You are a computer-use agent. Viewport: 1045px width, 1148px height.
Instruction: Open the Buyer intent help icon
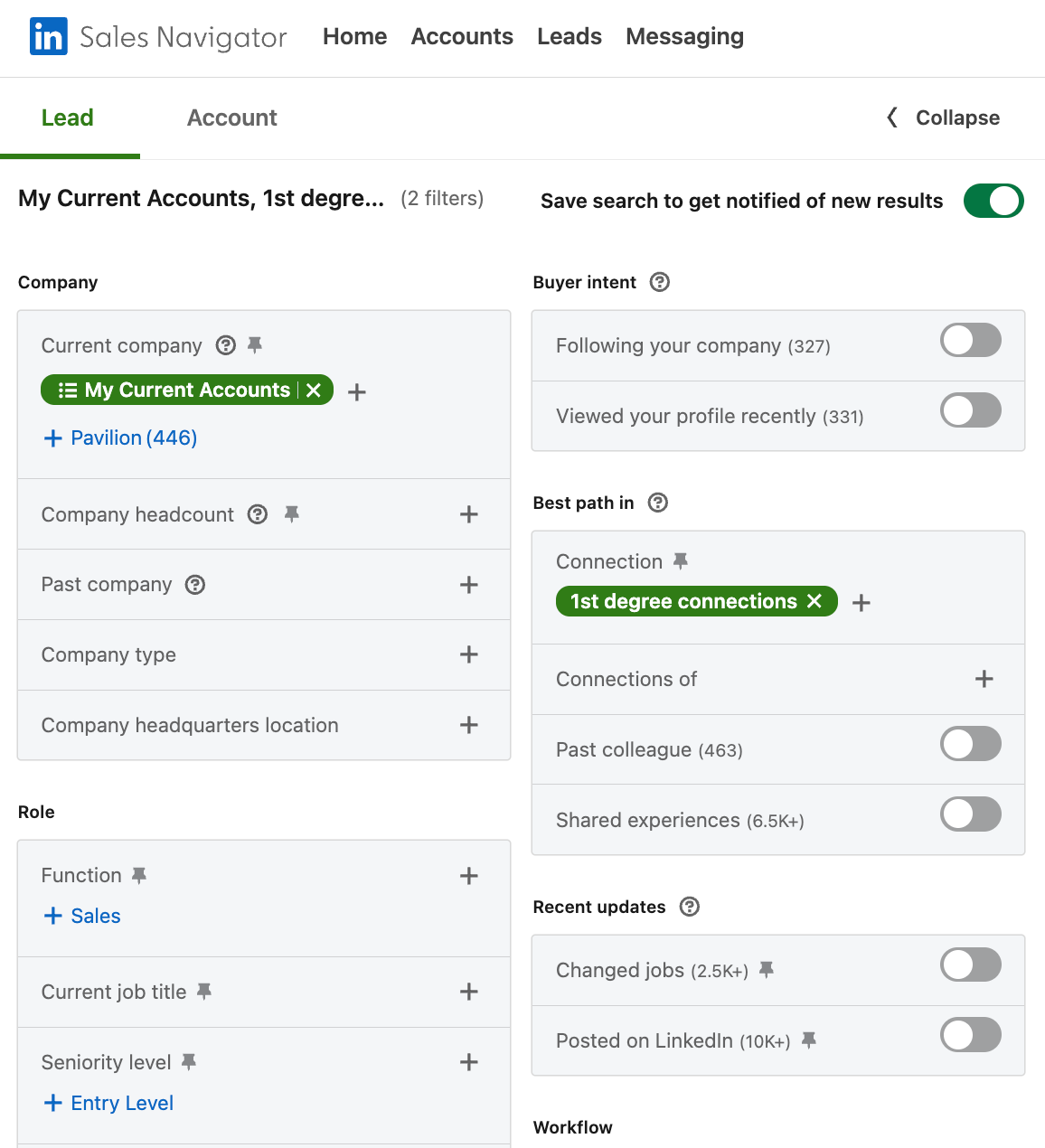coord(660,282)
